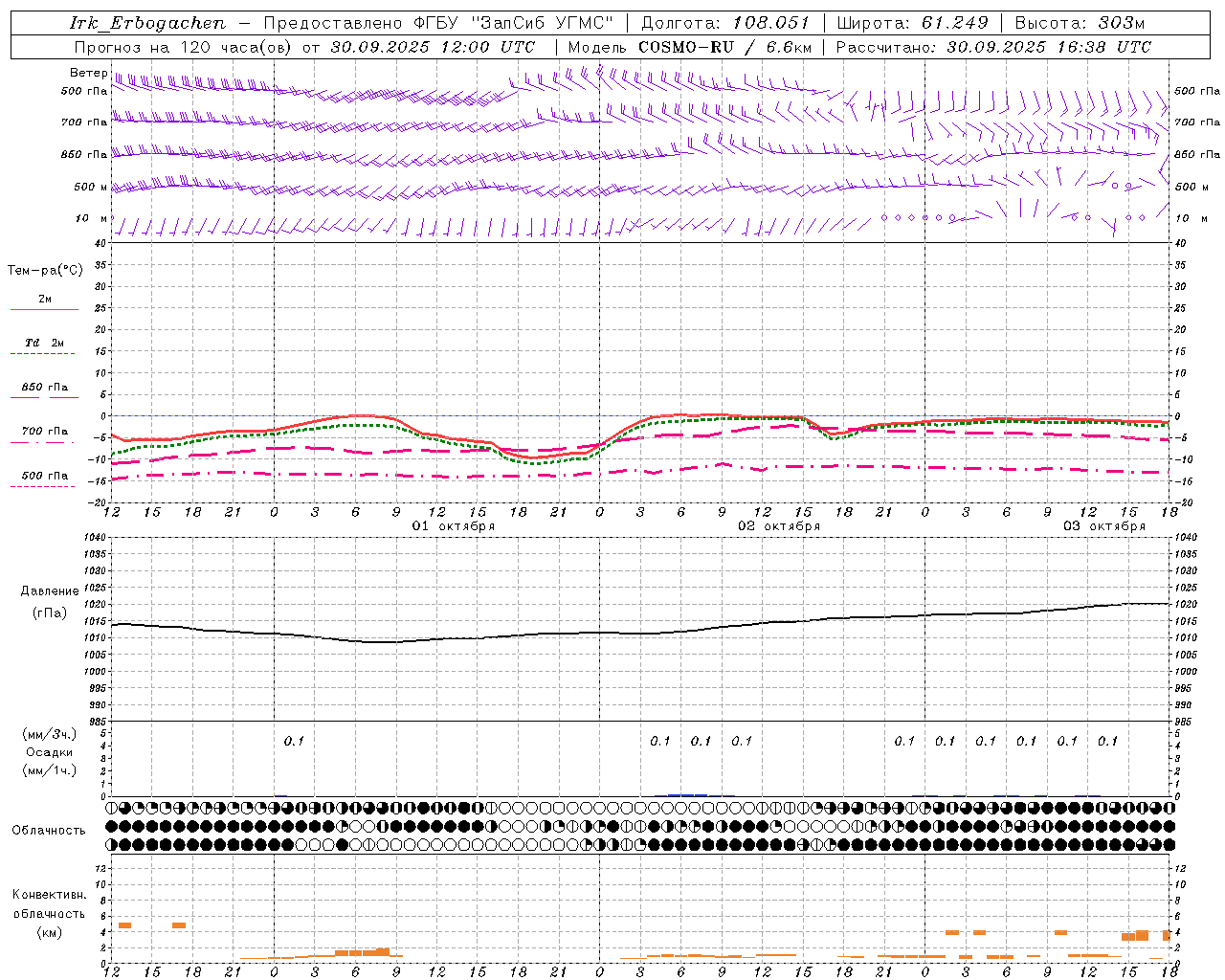
Task: Click the '2м' temperature legend label
Action: pyautogui.click(x=45, y=300)
